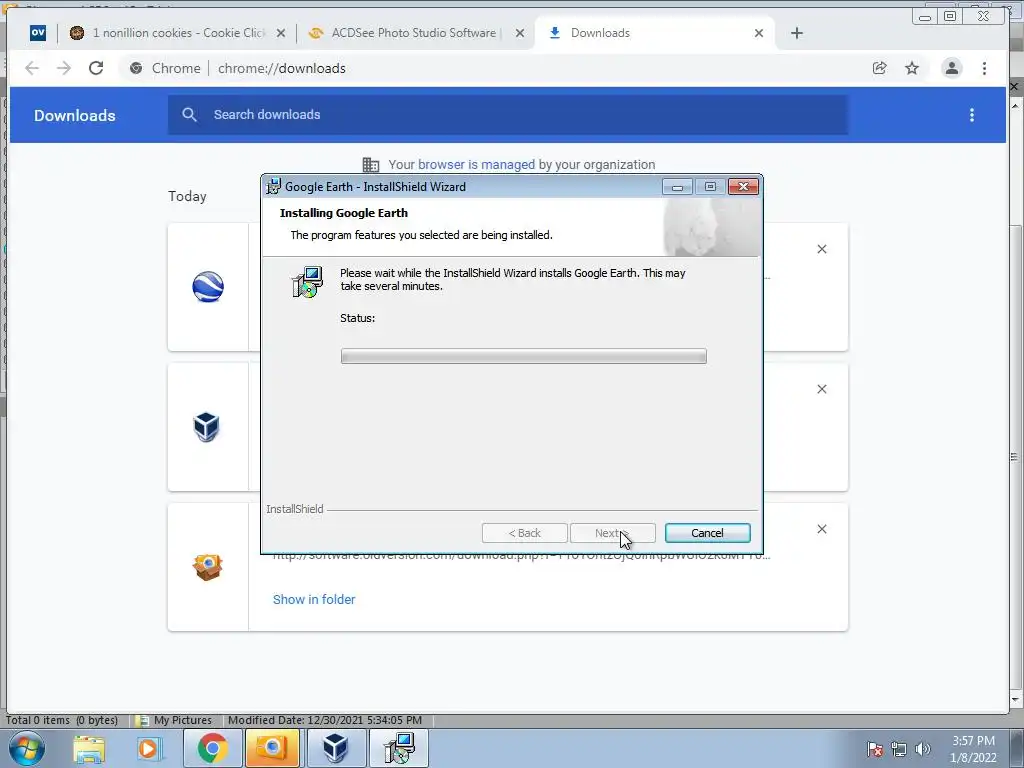Open a new Chrome tab
Image resolution: width=1024 pixels, height=768 pixels.
pos(797,33)
